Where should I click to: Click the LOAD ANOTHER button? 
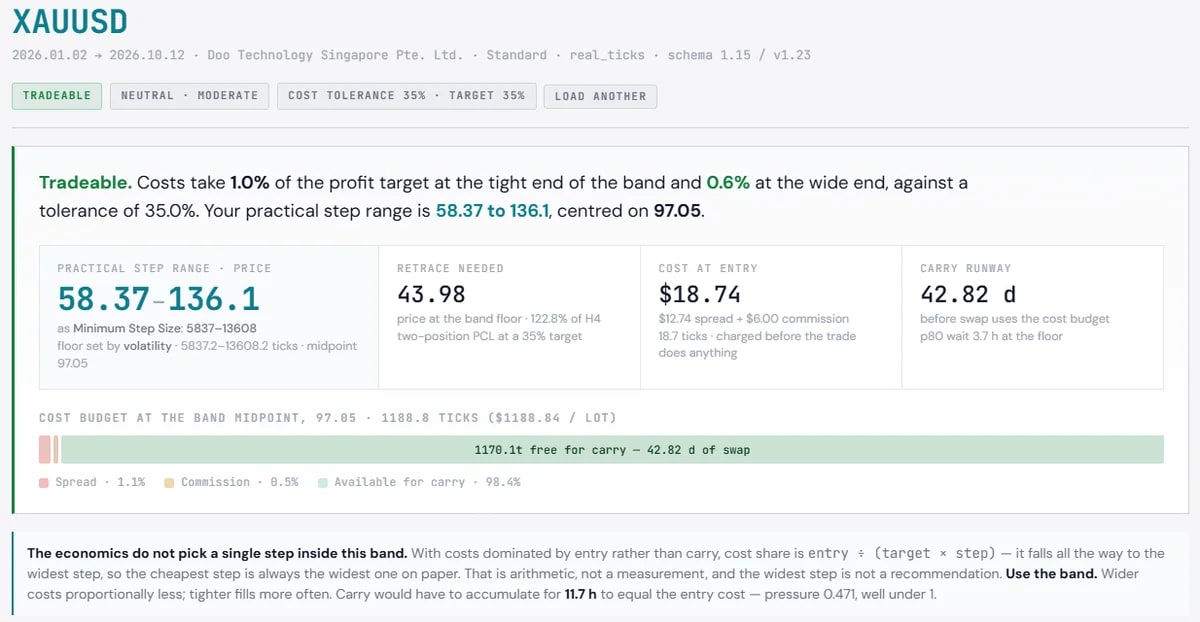click(x=600, y=96)
